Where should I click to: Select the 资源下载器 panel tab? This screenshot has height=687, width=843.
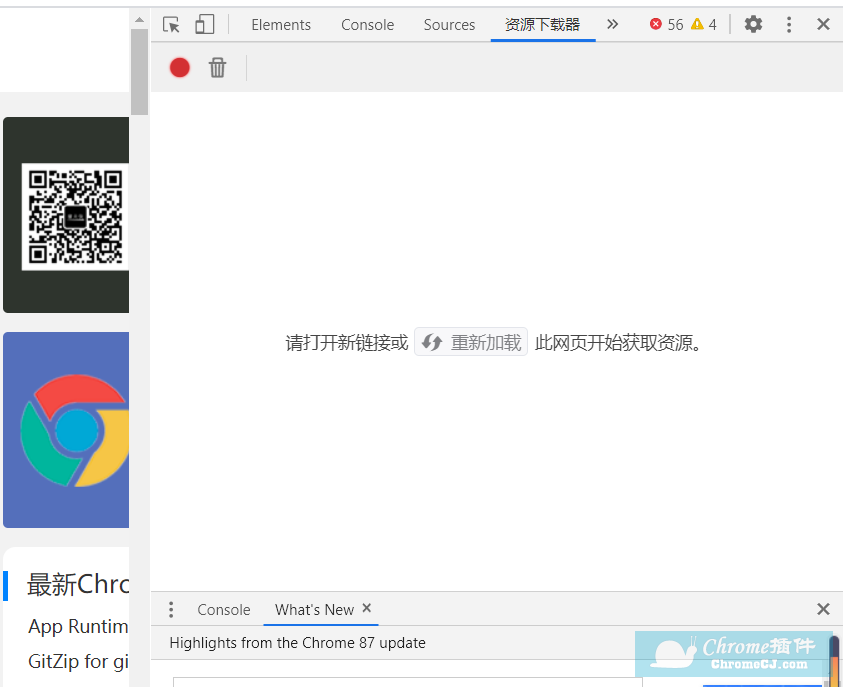(x=542, y=24)
